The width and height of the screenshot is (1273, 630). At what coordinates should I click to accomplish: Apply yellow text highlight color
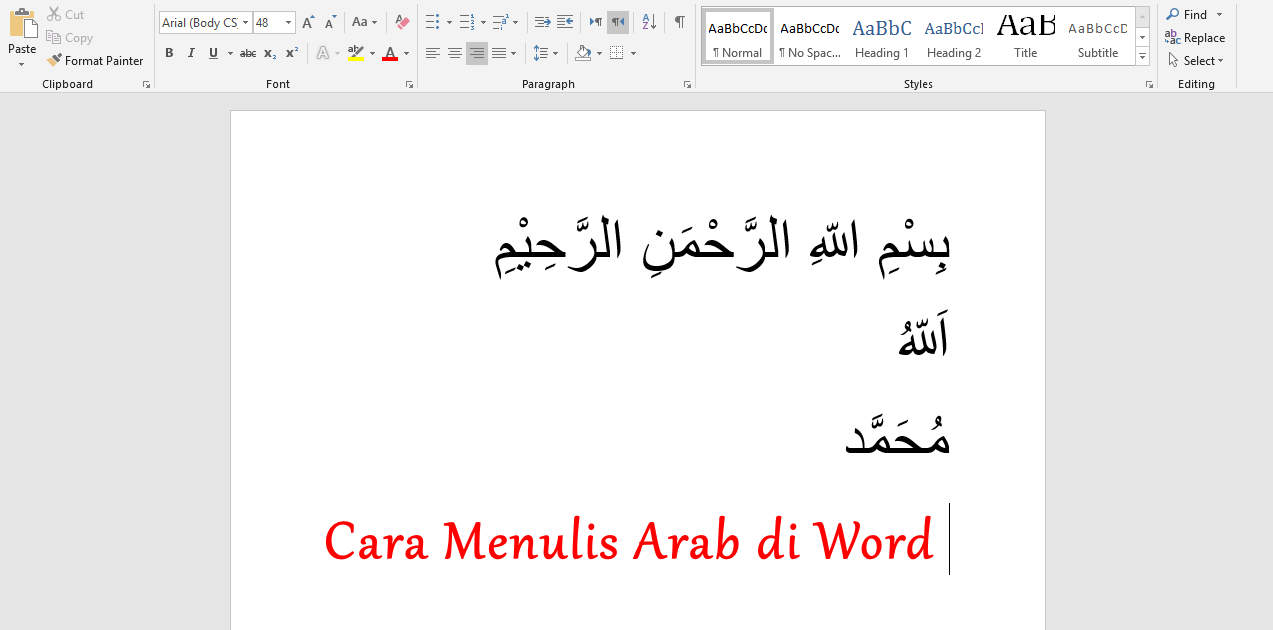pyautogui.click(x=355, y=53)
